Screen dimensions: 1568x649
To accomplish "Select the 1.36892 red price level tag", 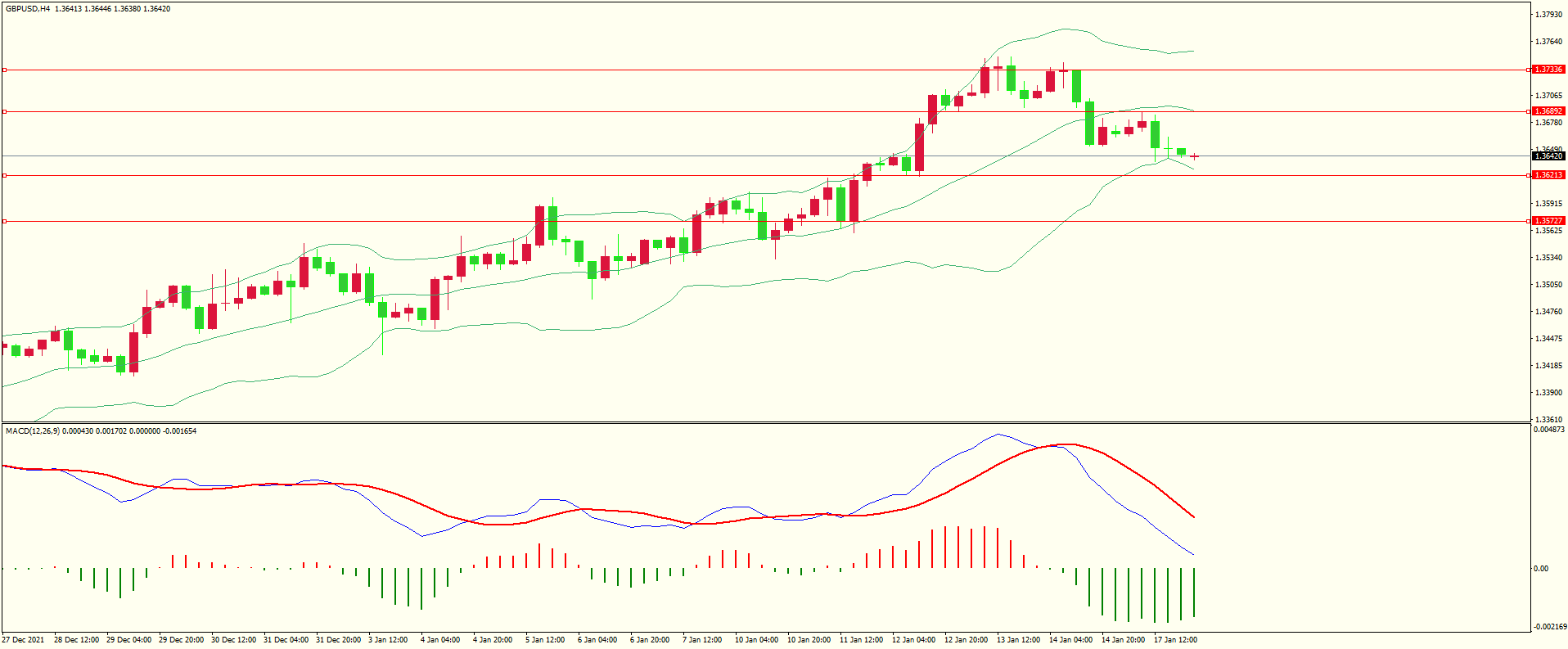I will pos(1548,111).
